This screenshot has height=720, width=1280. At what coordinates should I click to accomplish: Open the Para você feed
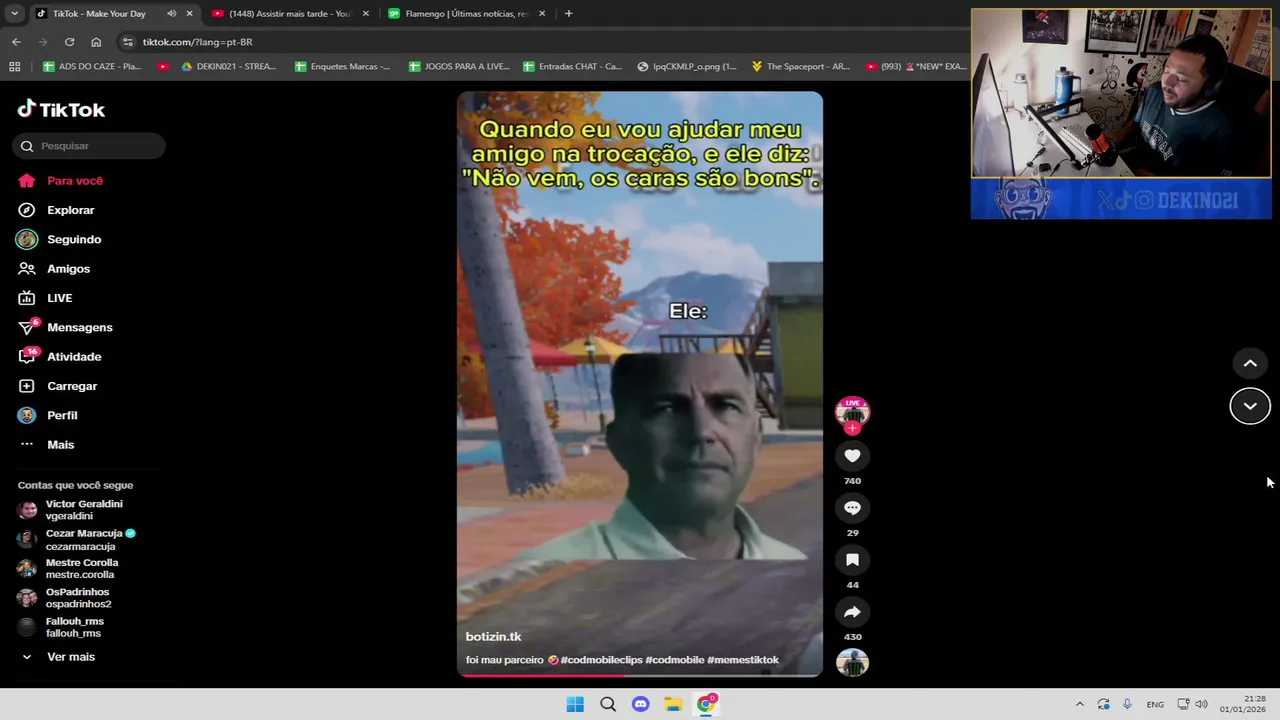[61, 181]
